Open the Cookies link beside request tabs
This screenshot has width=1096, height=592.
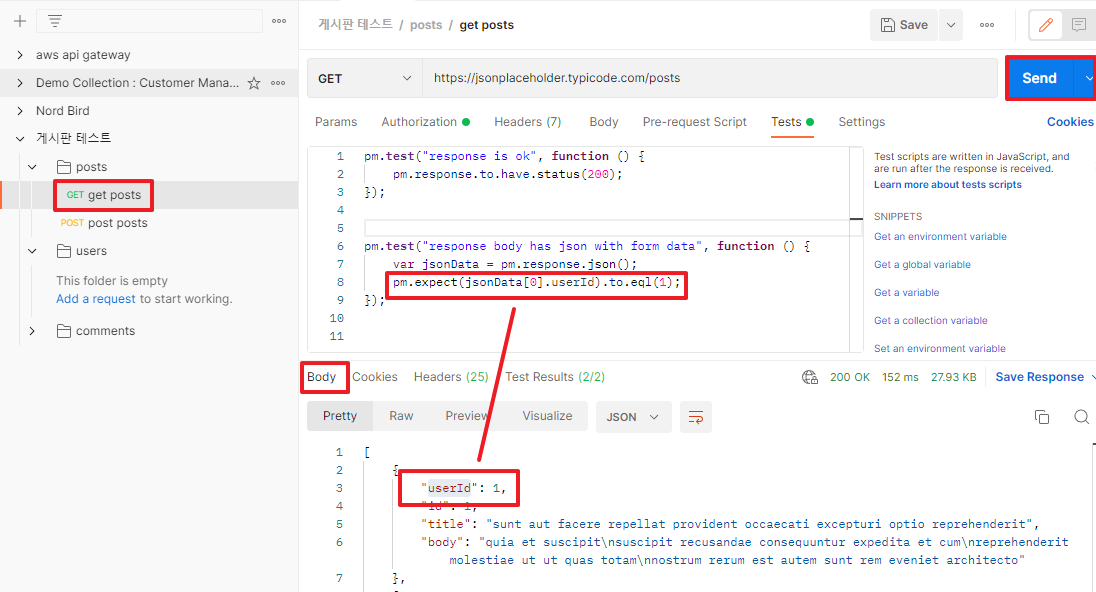(x=1070, y=122)
